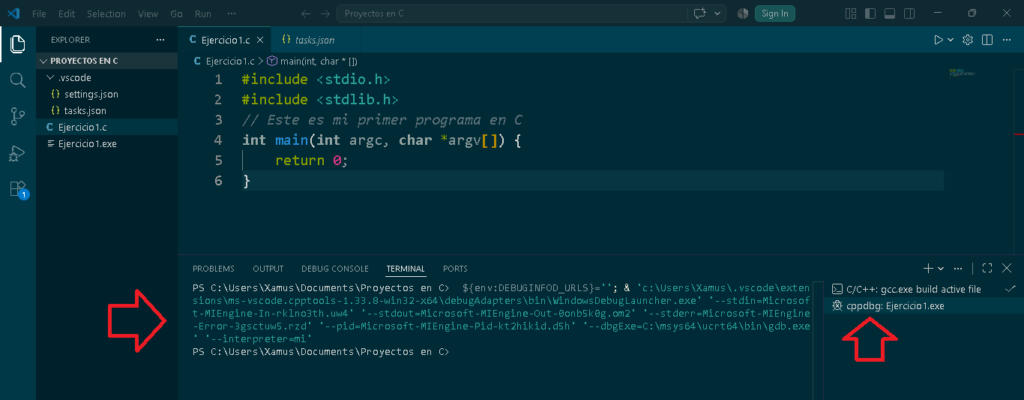
Task: Maximize the terminal panel size
Action: [987, 268]
